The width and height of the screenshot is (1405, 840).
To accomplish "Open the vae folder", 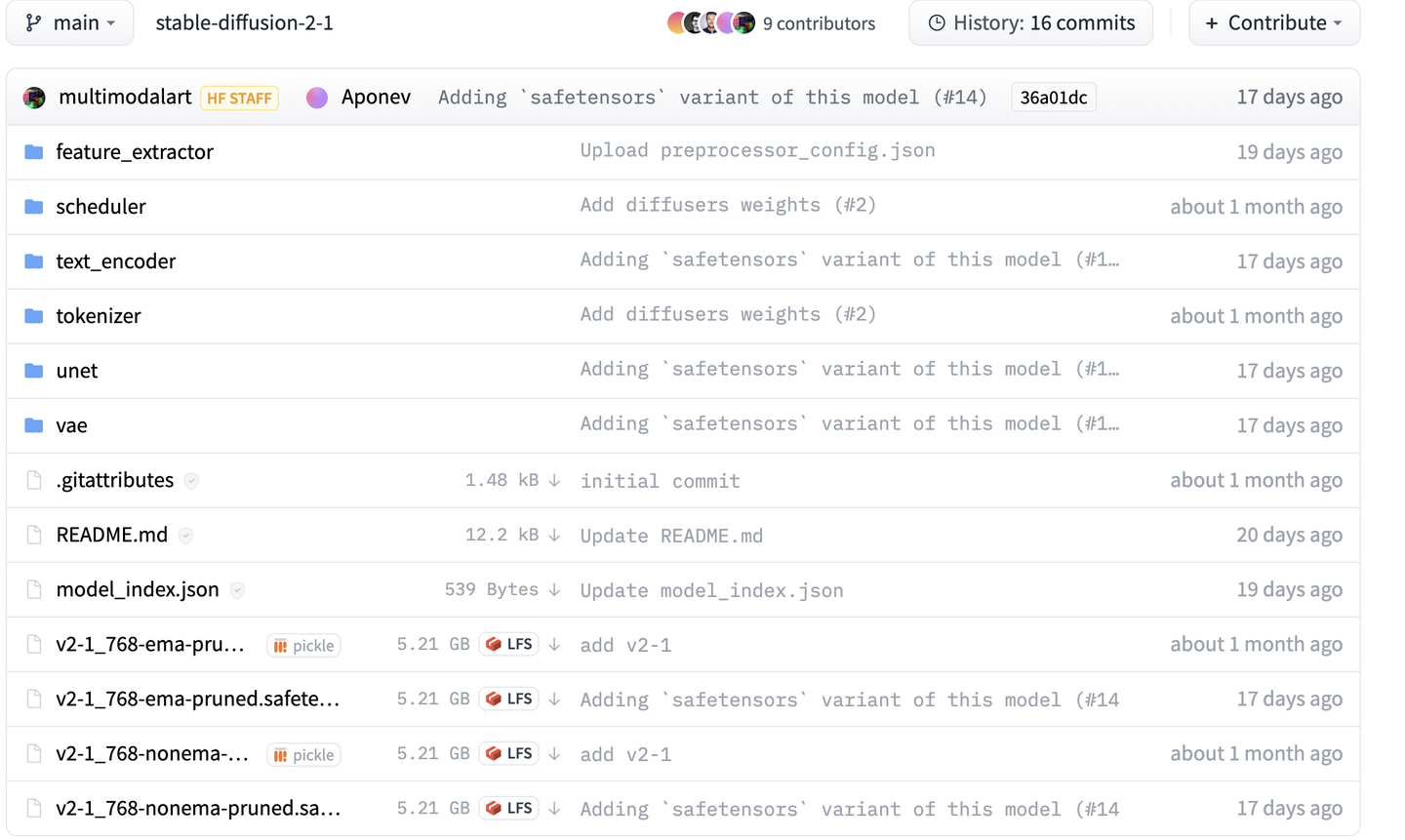I will (x=71, y=424).
